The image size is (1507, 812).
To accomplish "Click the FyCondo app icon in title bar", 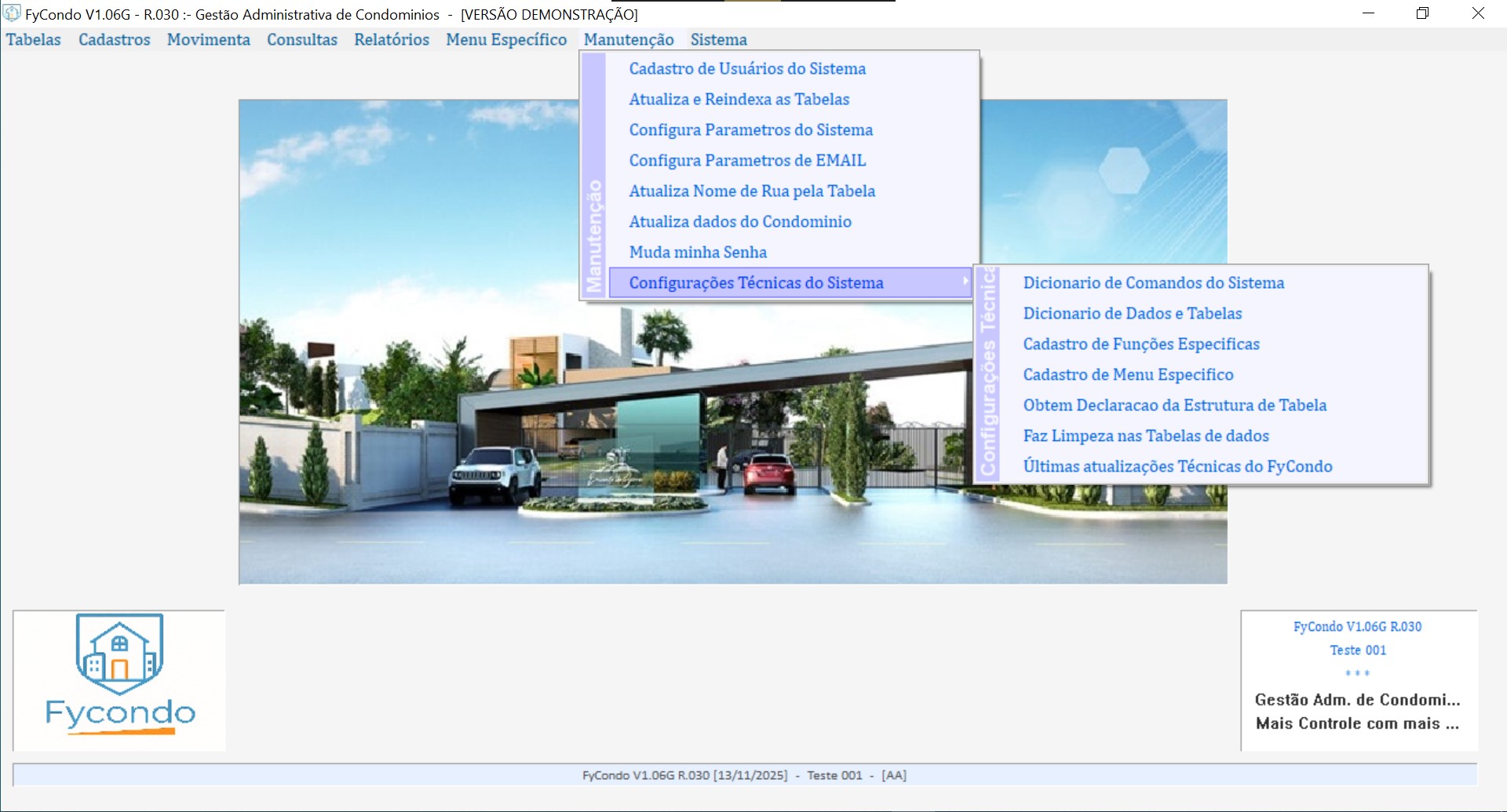I will (x=12, y=13).
